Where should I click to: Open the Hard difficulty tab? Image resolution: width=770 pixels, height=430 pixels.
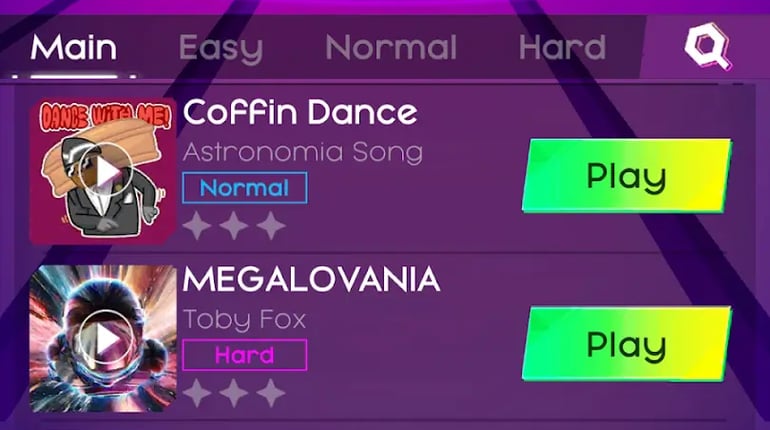562,47
